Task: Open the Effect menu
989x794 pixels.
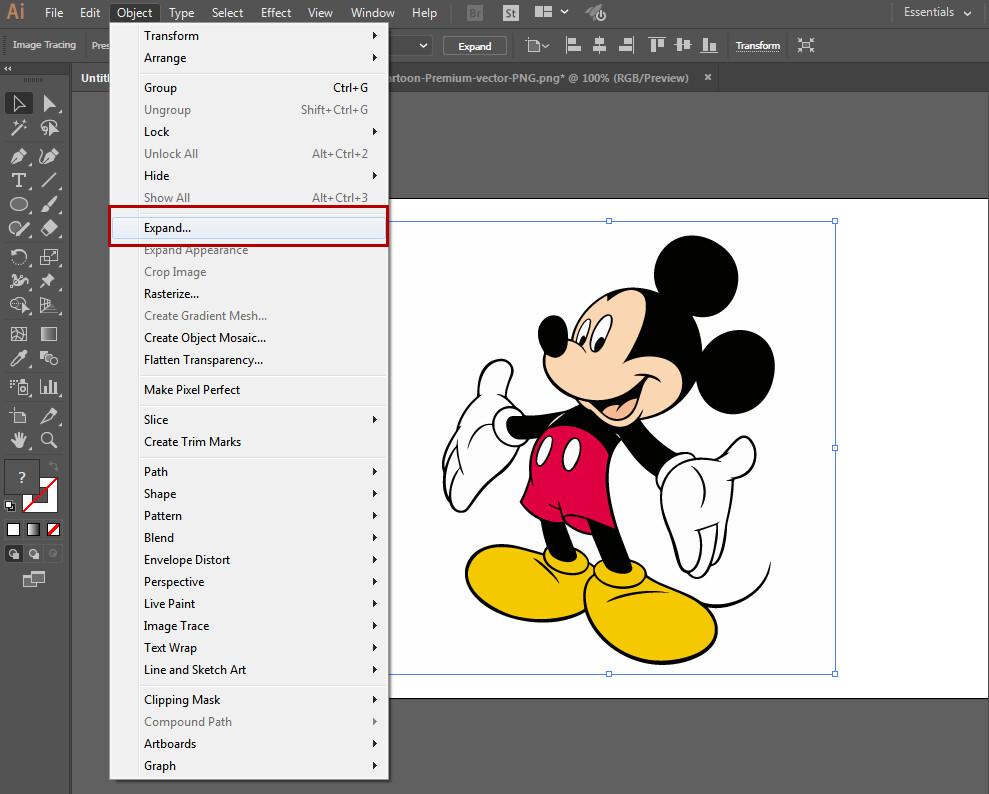Action: (275, 13)
